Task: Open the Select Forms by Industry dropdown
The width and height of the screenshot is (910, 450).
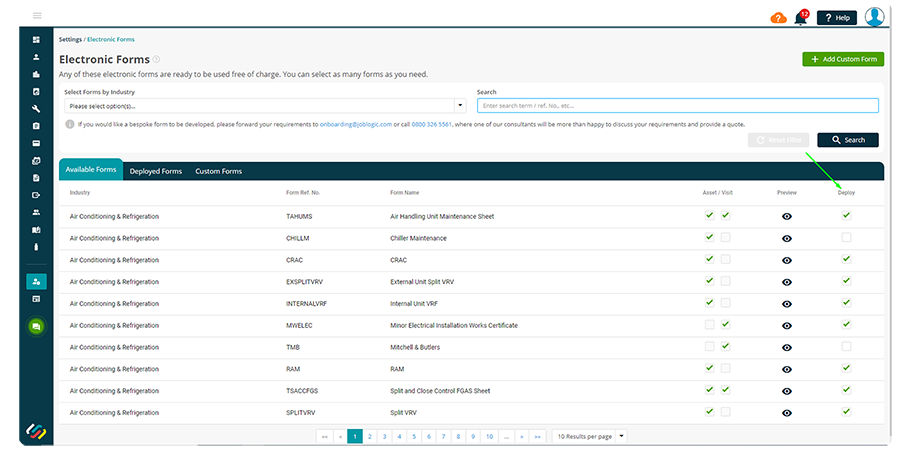Action: pyautogui.click(x=265, y=106)
